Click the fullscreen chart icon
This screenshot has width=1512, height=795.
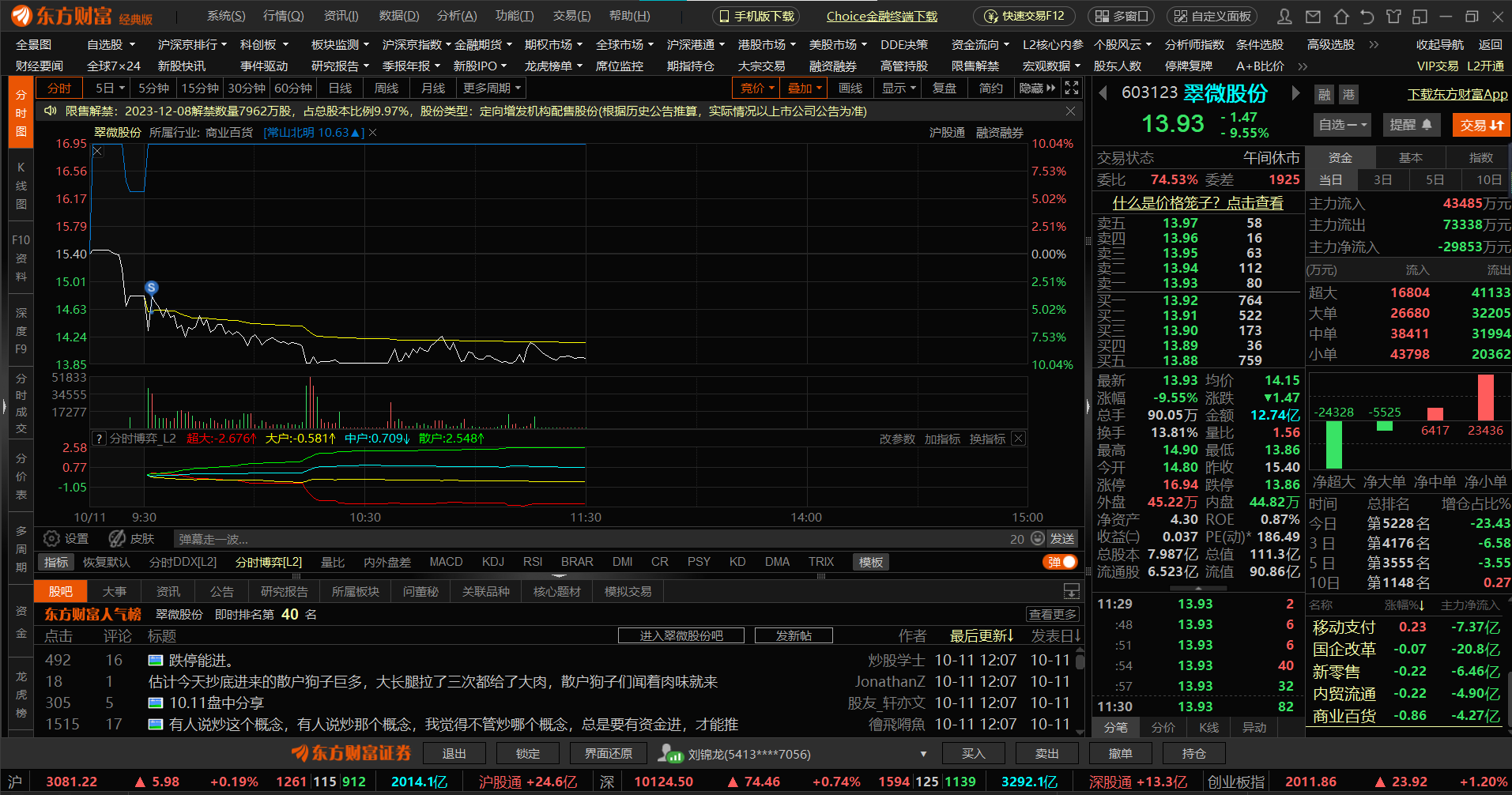1072,88
